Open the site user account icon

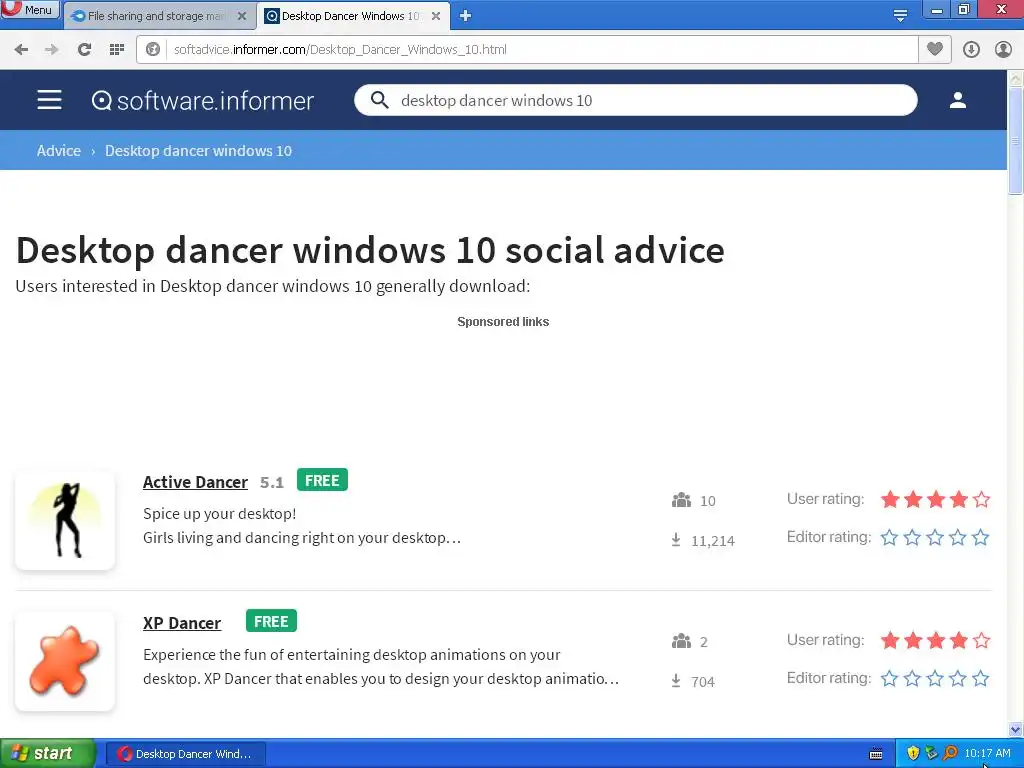coord(958,100)
